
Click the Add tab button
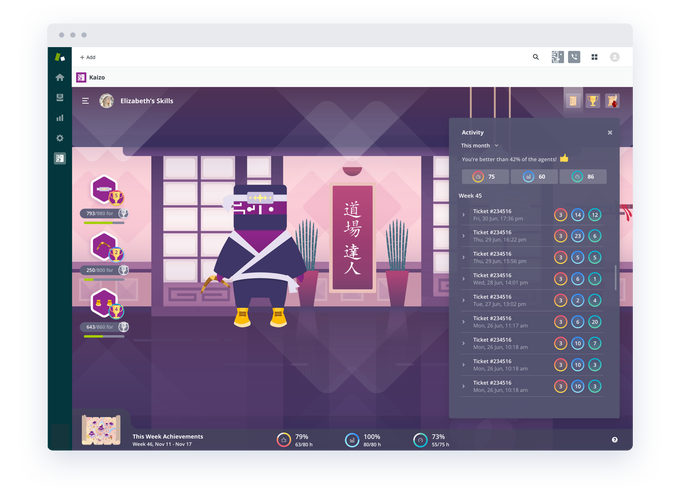pyautogui.click(x=88, y=57)
